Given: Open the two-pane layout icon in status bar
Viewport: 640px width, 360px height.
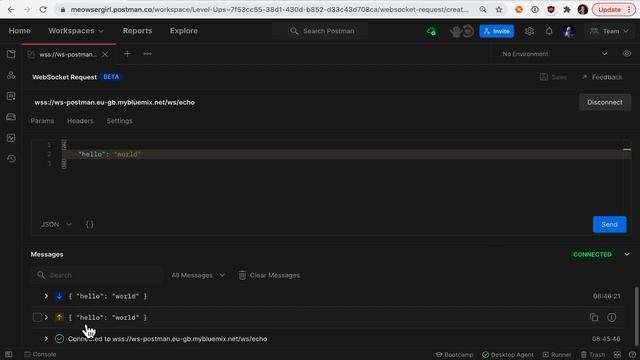Looking at the screenshot, I should pyautogui.click(x=617, y=354).
